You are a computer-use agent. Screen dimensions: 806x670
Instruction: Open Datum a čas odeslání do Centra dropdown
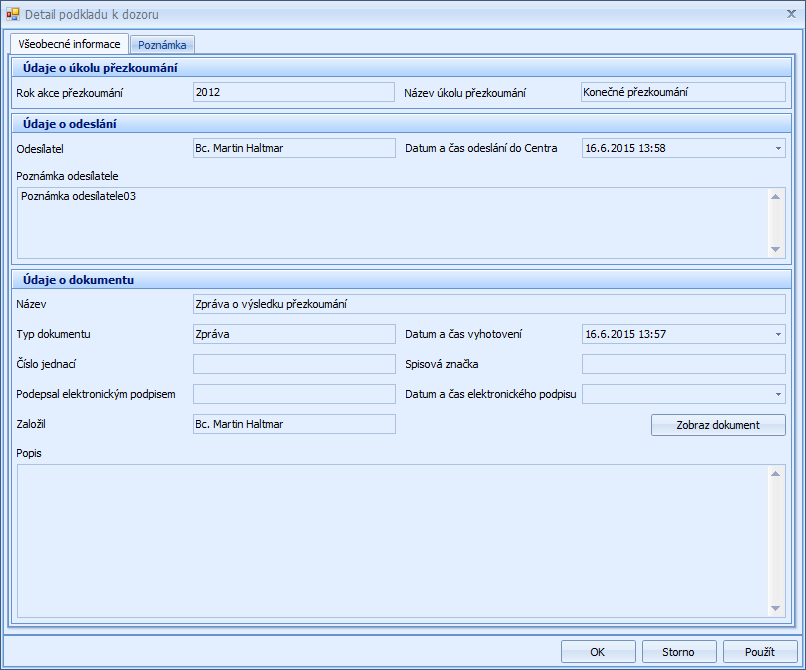pyautogui.click(x=778, y=148)
